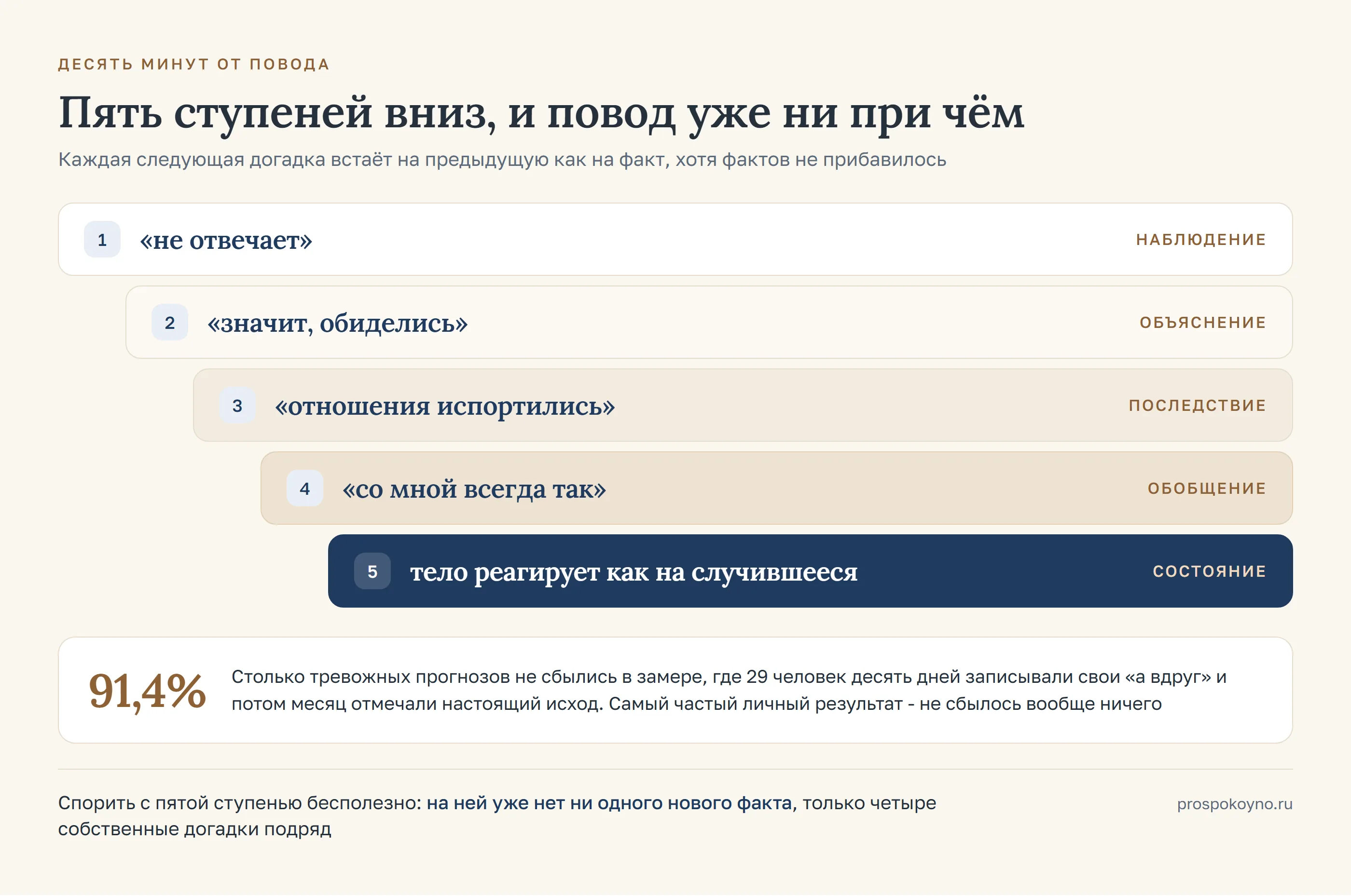Select the phrase «отношения испортились»
The image size is (1351, 896).
pyautogui.click(x=445, y=406)
